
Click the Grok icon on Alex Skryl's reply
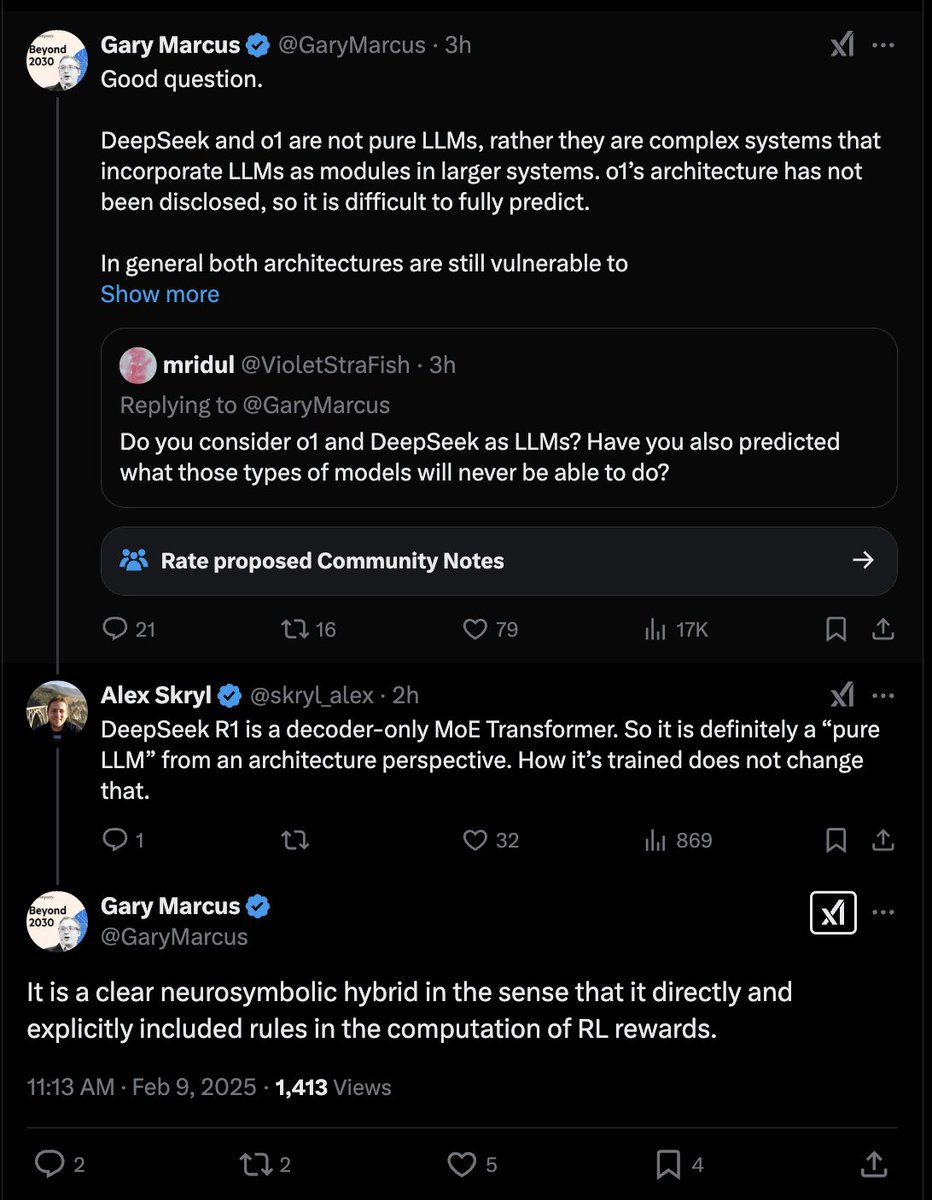coord(842,695)
